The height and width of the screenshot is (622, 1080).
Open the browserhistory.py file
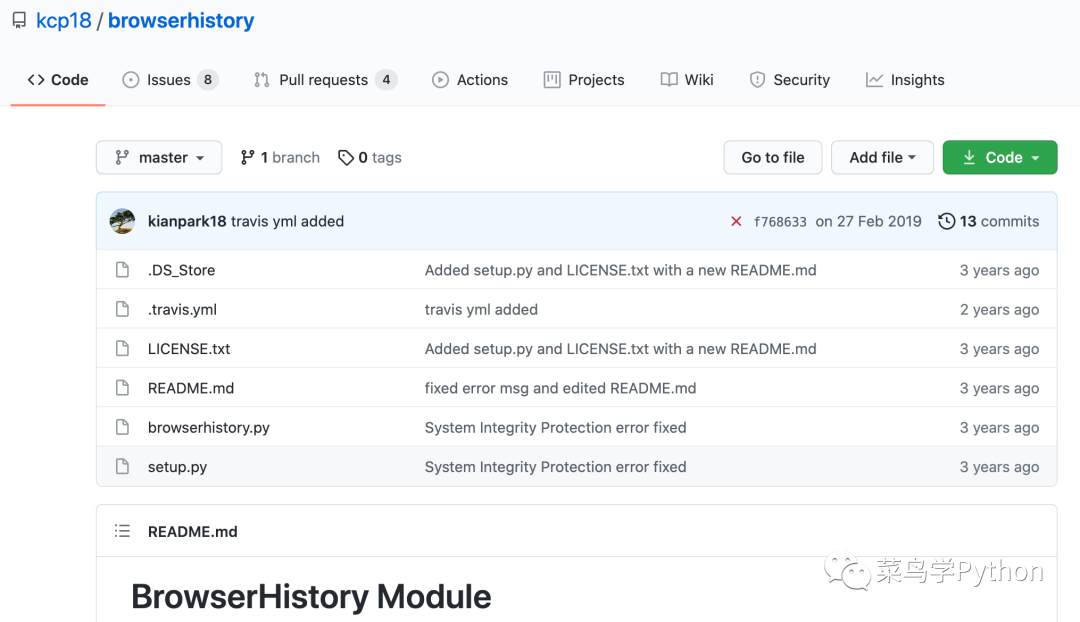(x=209, y=427)
